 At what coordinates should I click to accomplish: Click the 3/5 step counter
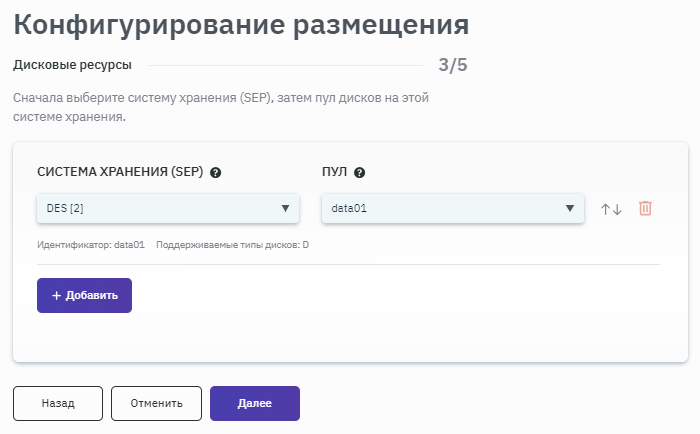pos(453,66)
